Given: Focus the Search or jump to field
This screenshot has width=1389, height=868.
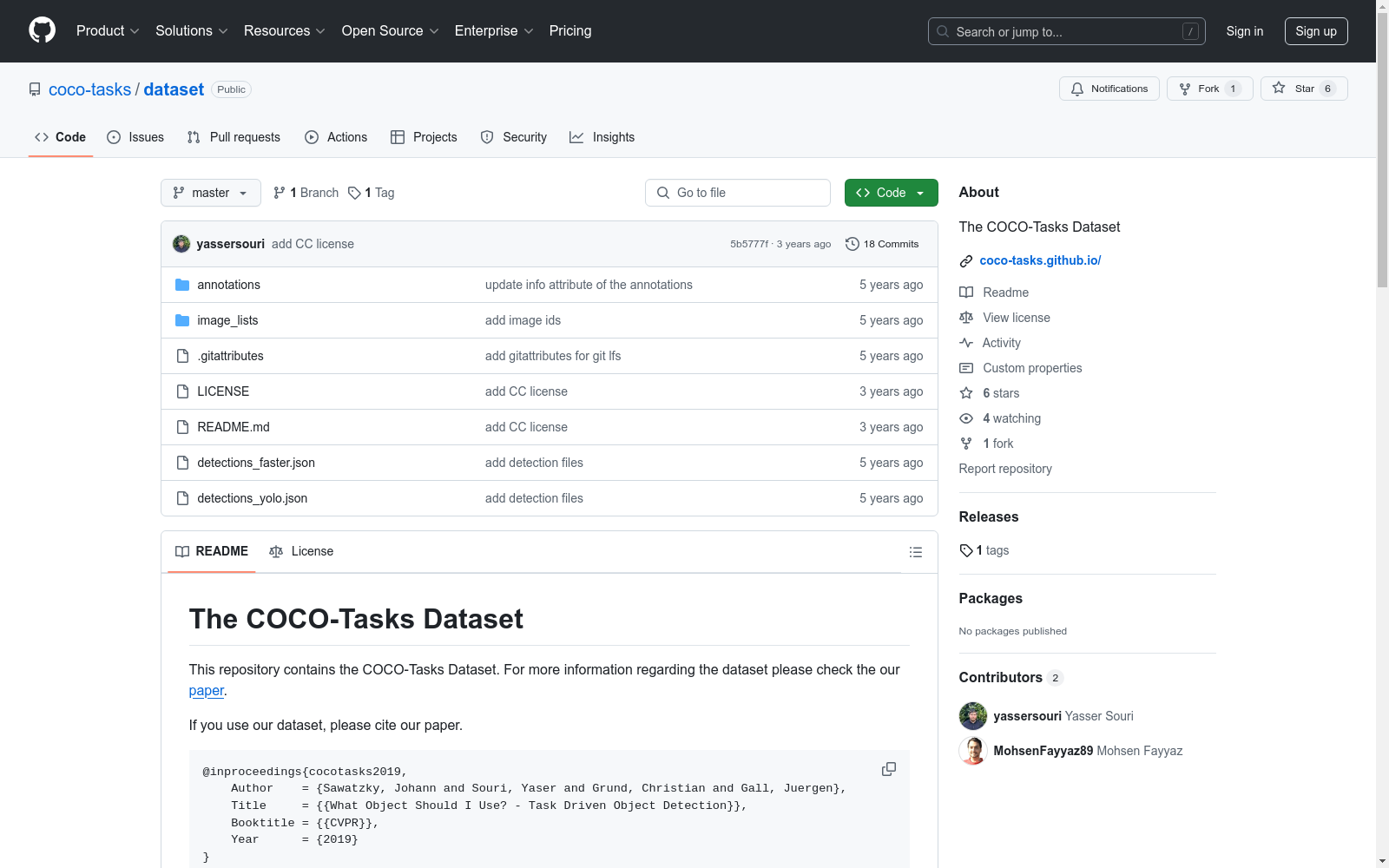Looking at the screenshot, I should (x=1067, y=31).
